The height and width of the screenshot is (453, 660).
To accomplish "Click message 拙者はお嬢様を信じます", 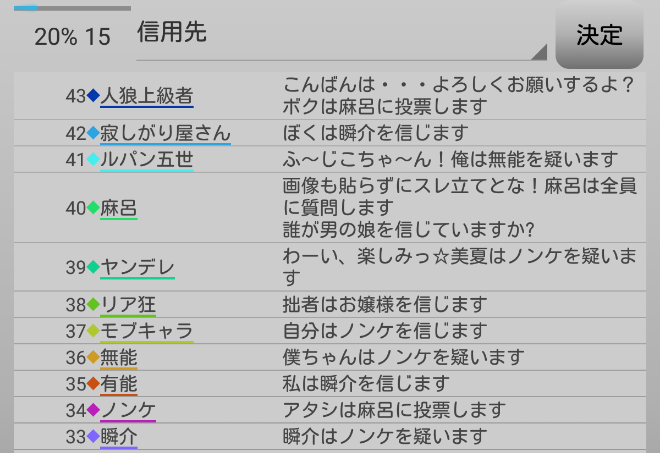I will click(385, 304).
